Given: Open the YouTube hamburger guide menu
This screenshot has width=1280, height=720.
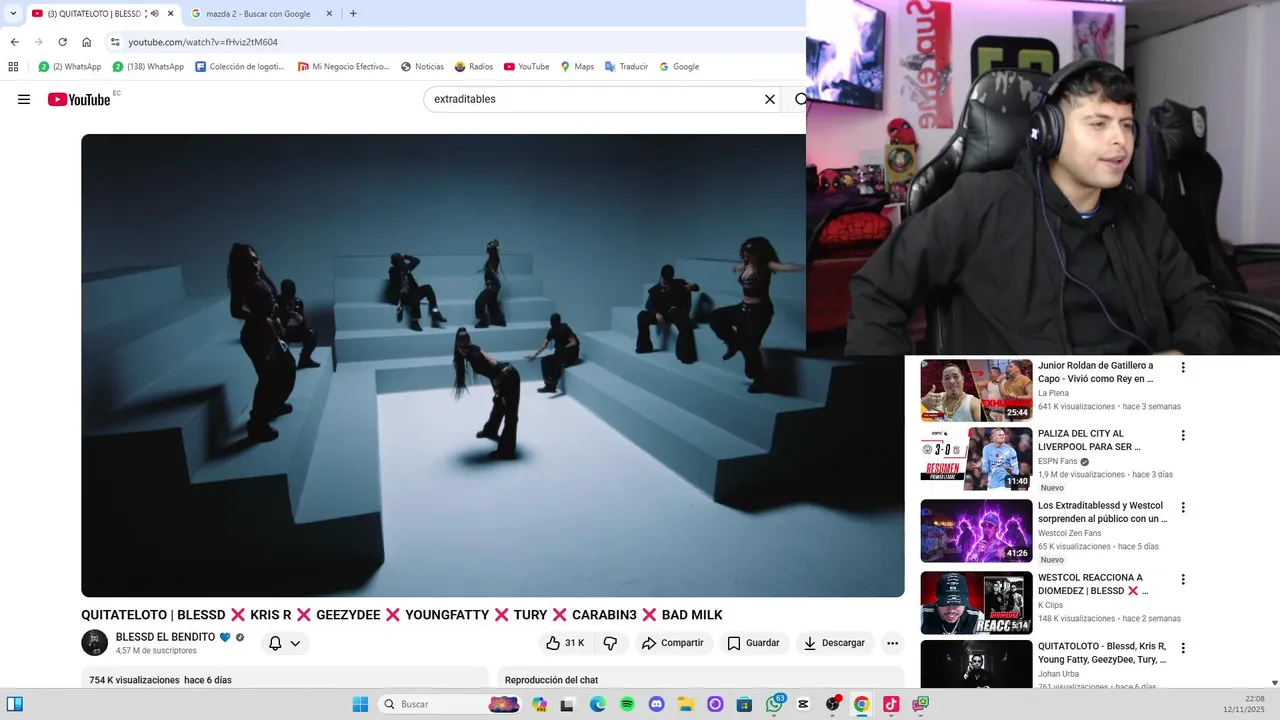Looking at the screenshot, I should pos(24,99).
